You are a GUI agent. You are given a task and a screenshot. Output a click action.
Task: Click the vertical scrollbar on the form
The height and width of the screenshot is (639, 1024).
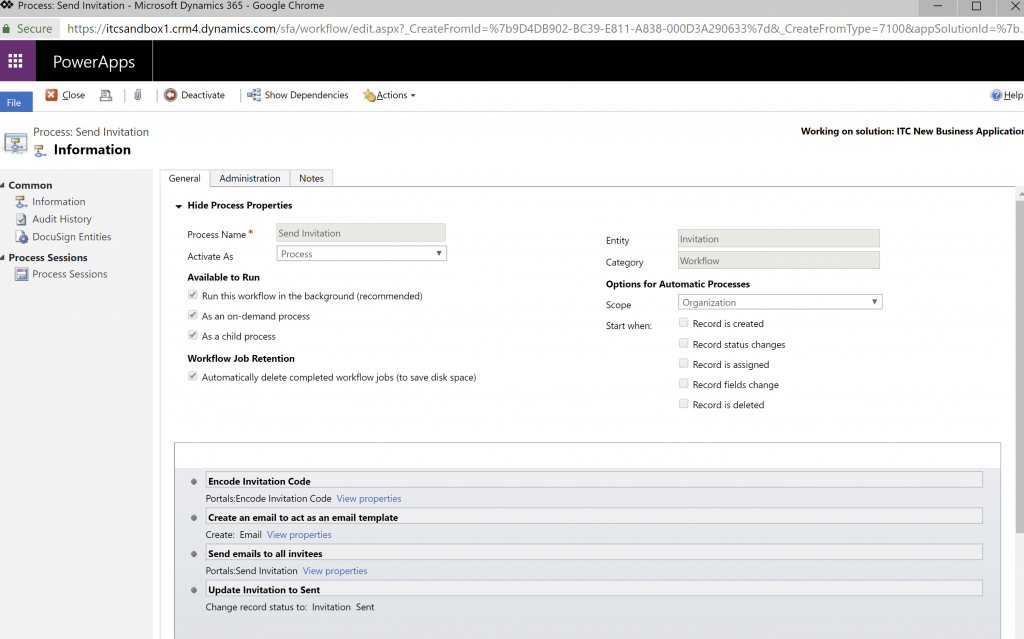(1019, 366)
